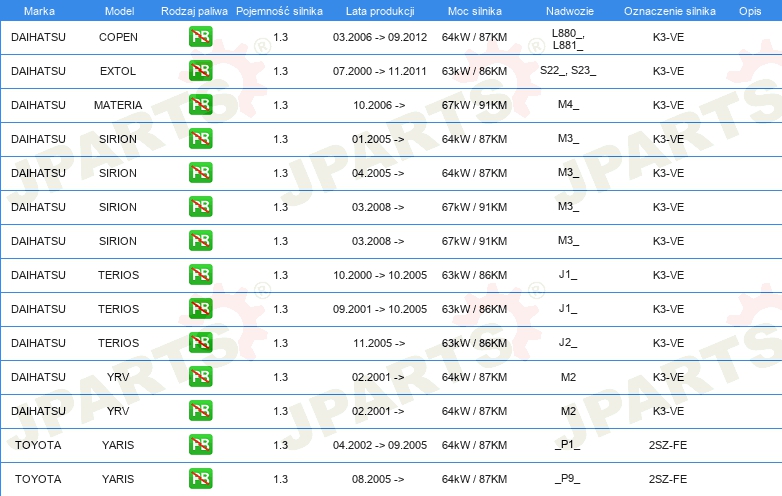Image resolution: width=782 pixels, height=496 pixels.
Task: Select body code L880_, L881_
Action: pyautogui.click(x=568, y=39)
